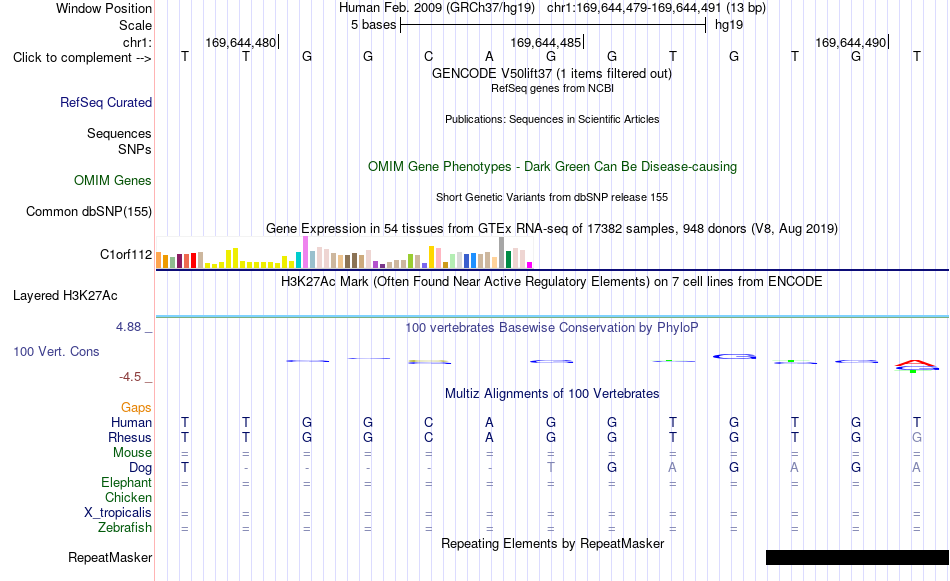Select the Chicken species row label
Image resolution: width=950 pixels, height=581 pixels.
[128, 497]
